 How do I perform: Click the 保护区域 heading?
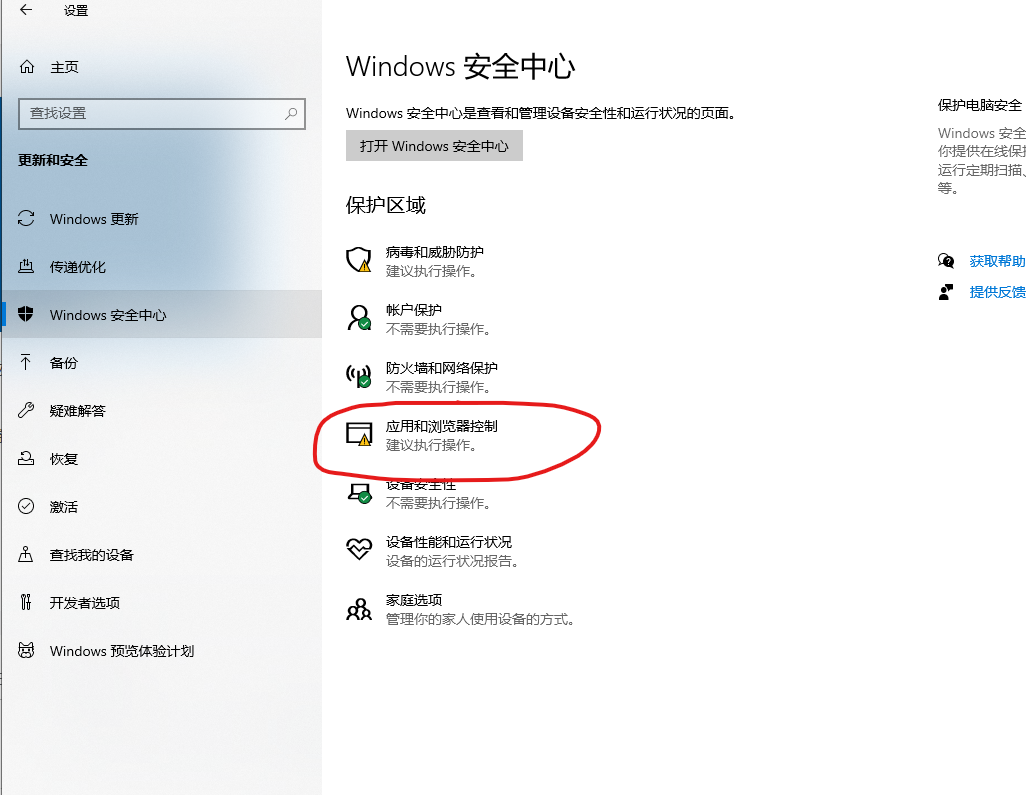click(385, 205)
